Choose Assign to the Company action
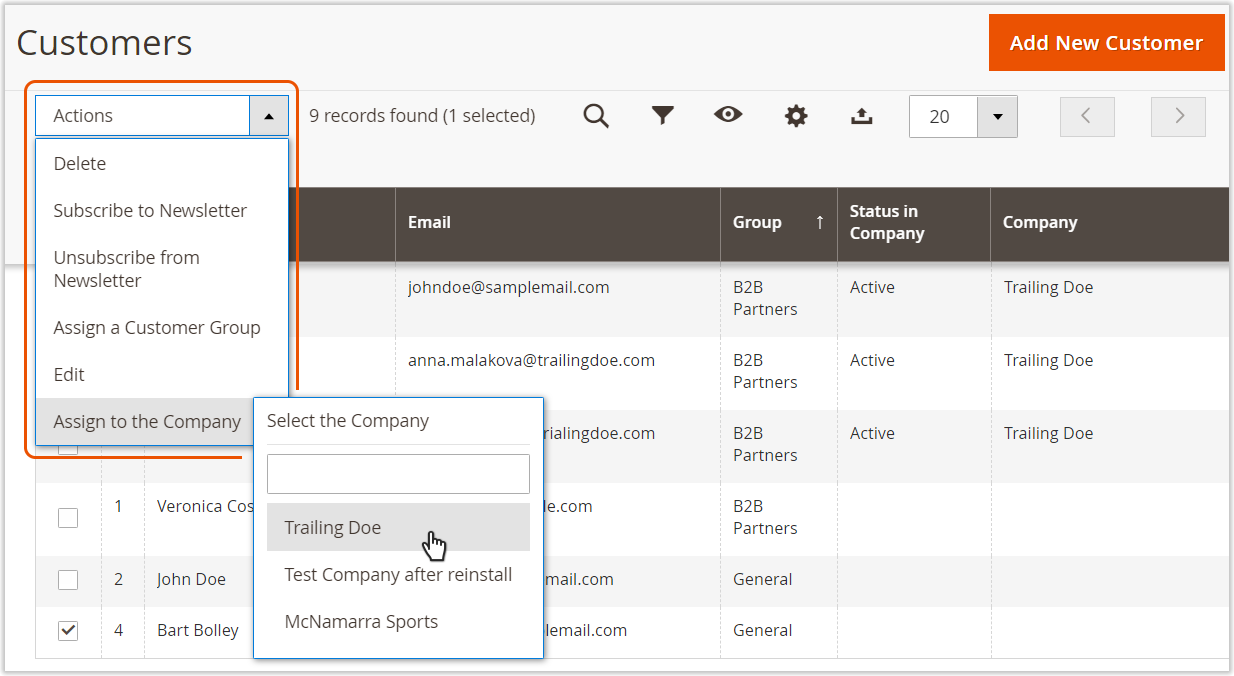The height and width of the screenshot is (676, 1234). pyautogui.click(x=146, y=421)
